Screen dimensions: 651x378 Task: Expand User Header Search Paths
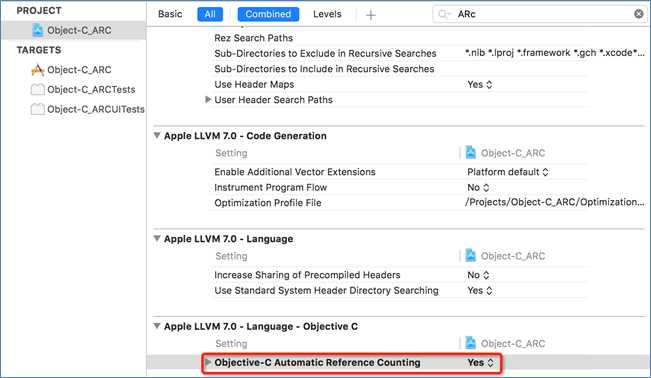(x=208, y=100)
